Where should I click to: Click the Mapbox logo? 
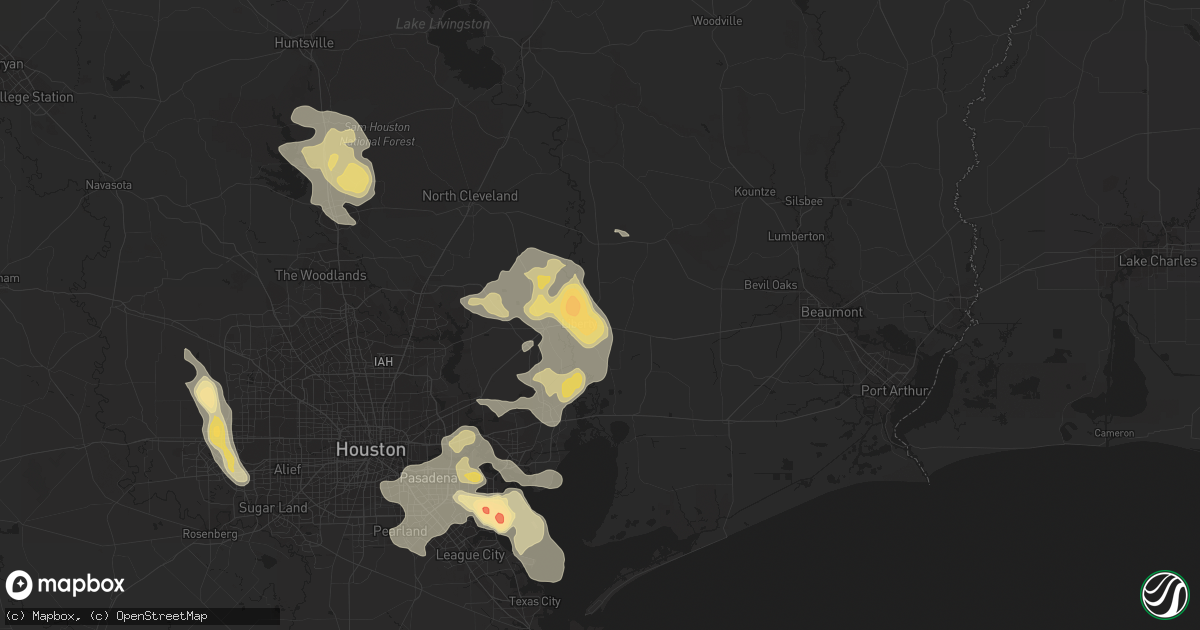tap(65, 585)
